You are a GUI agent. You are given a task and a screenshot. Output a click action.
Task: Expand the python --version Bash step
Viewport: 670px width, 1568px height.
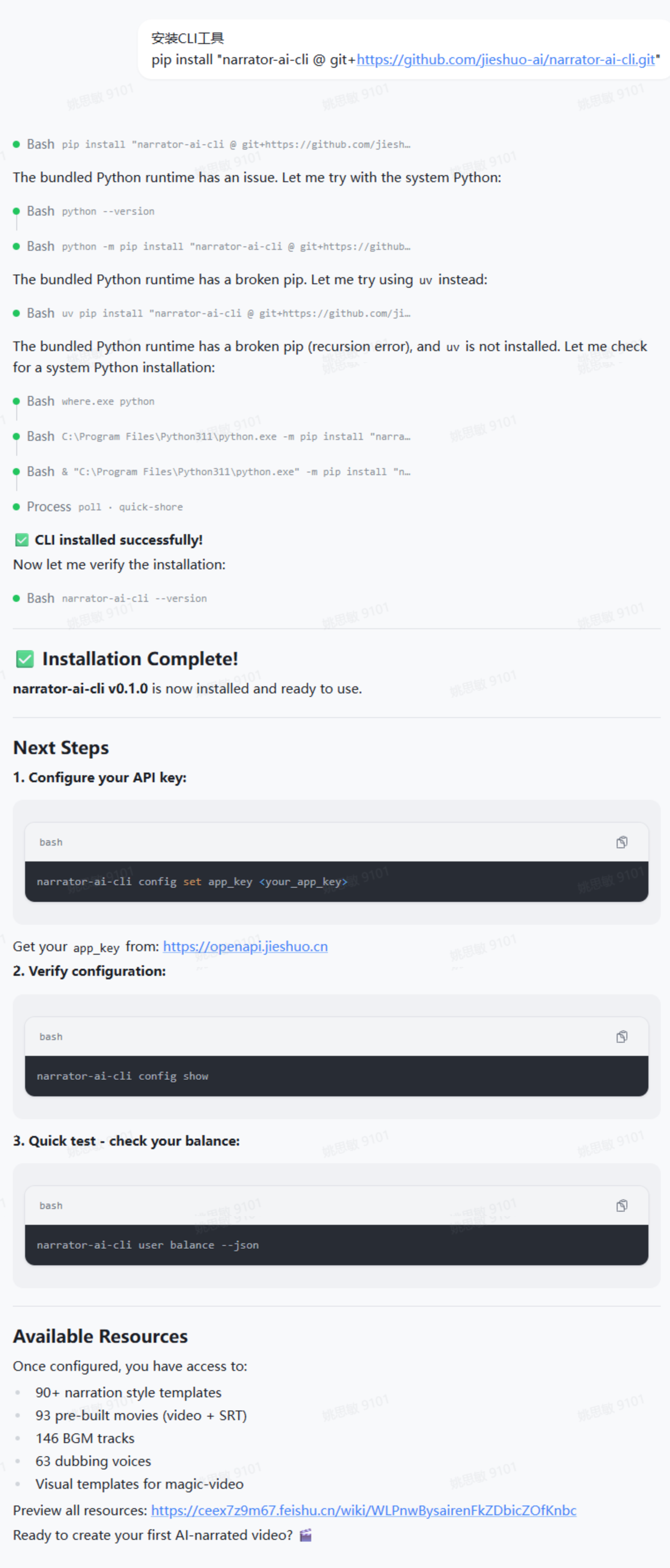click(108, 211)
